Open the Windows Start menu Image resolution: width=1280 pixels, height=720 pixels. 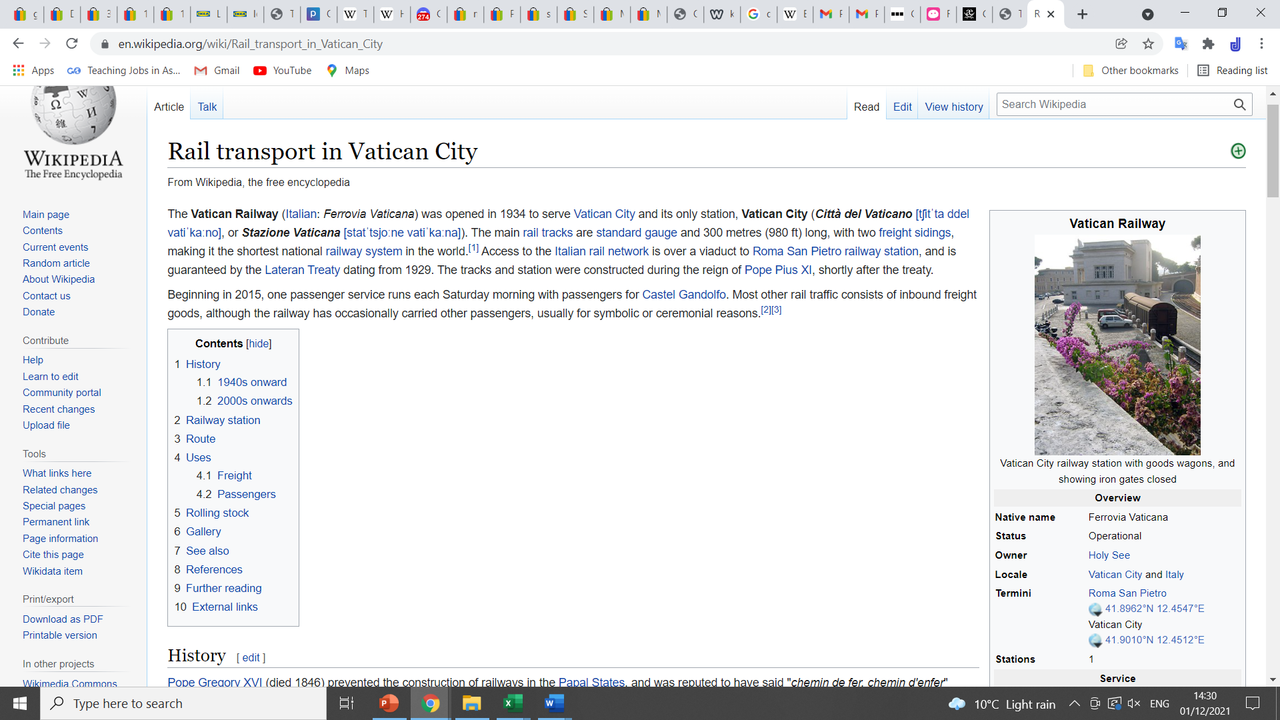click(x=21, y=703)
